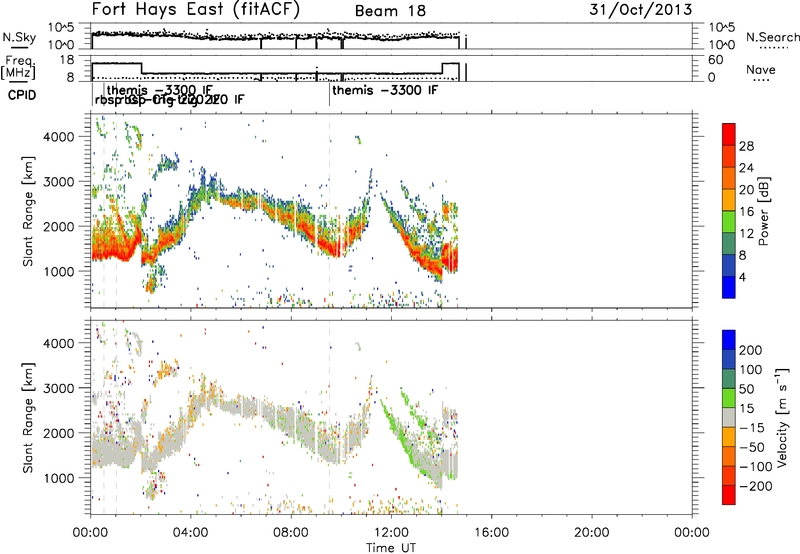The height and width of the screenshot is (554, 800).
Task: Click the 'Beam 18' label
Action: click(390, 11)
